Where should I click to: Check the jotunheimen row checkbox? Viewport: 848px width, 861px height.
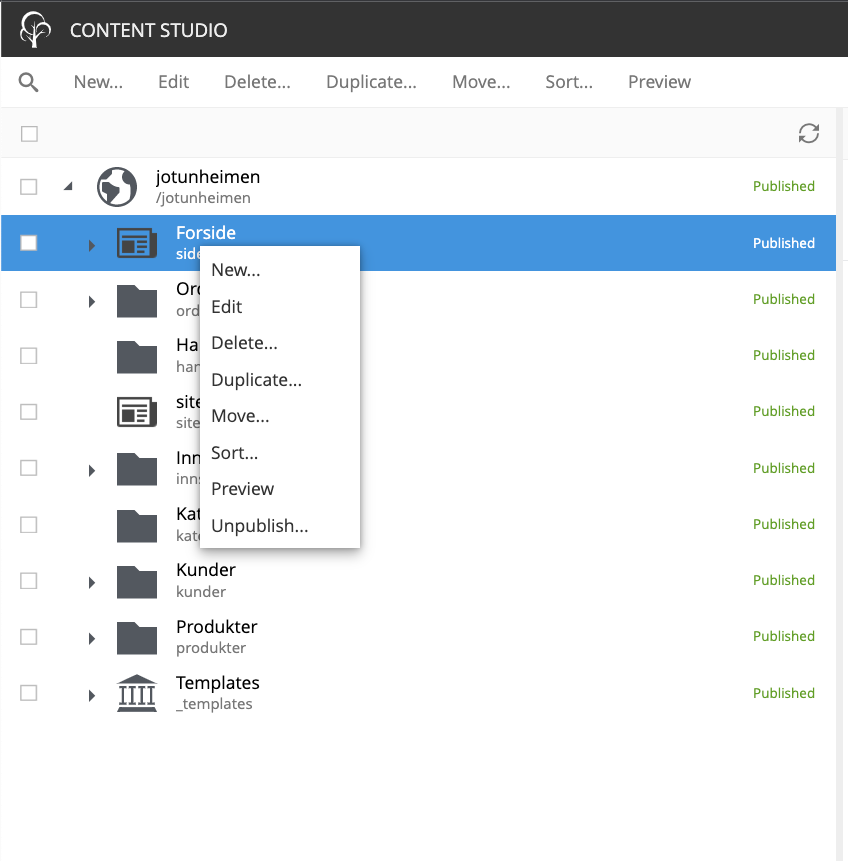(29, 187)
